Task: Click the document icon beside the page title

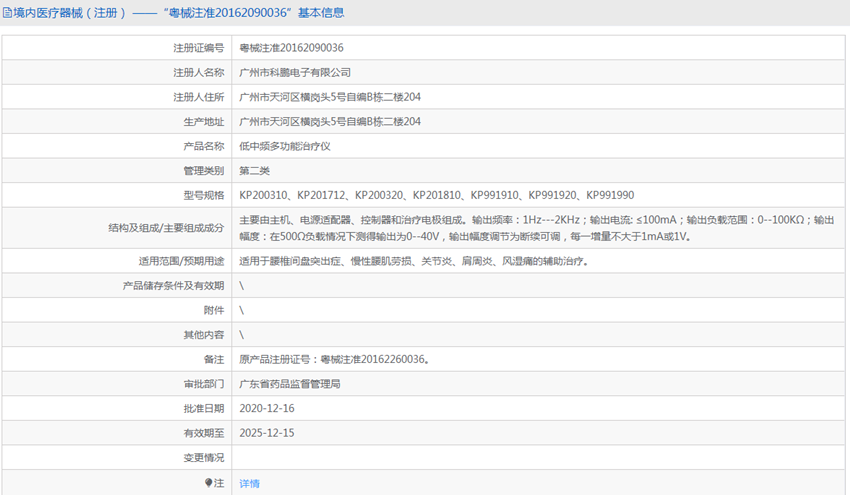Action: point(7,12)
